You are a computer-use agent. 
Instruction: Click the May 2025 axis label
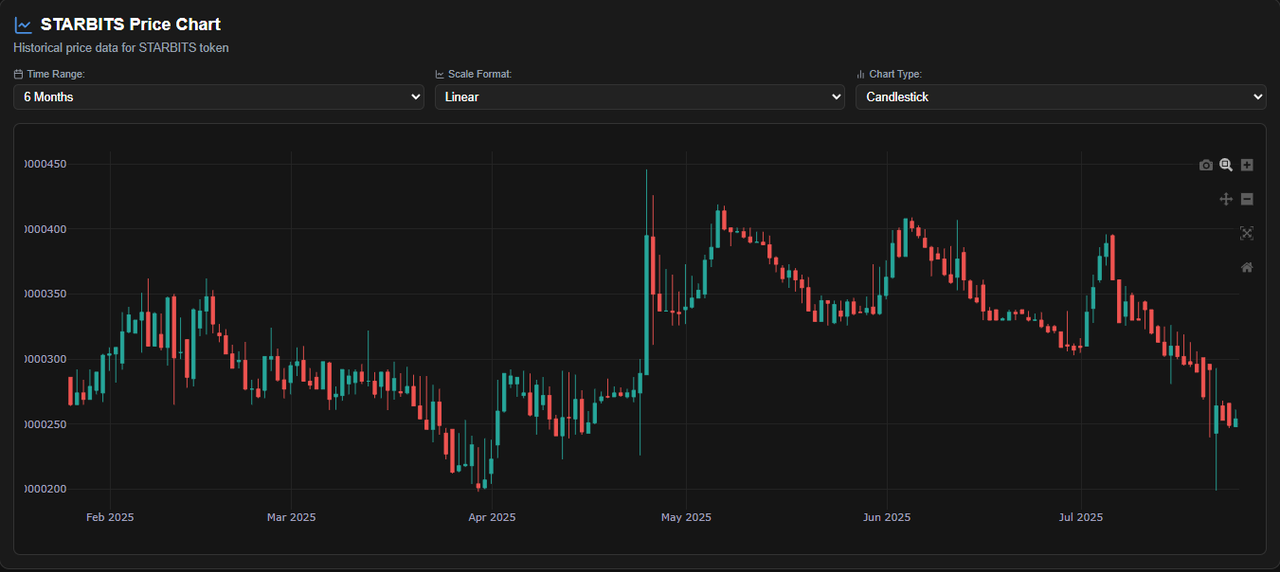[686, 517]
